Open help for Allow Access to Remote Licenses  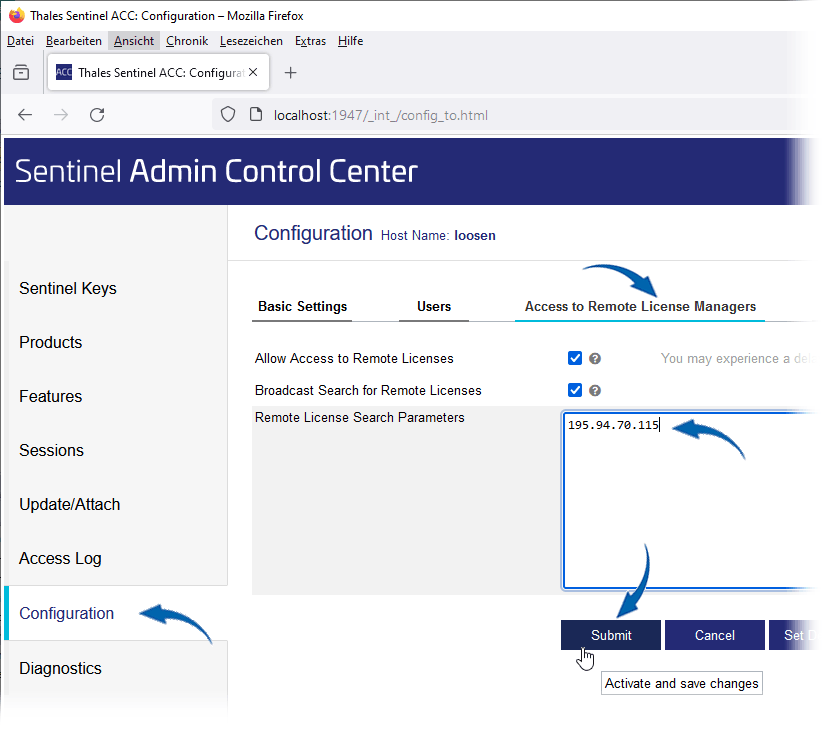point(595,359)
